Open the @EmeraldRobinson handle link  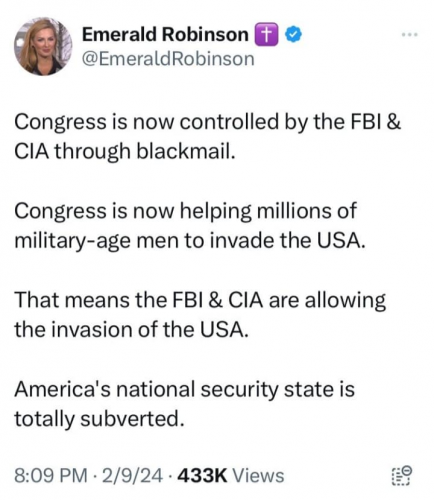pyautogui.click(x=168, y=59)
